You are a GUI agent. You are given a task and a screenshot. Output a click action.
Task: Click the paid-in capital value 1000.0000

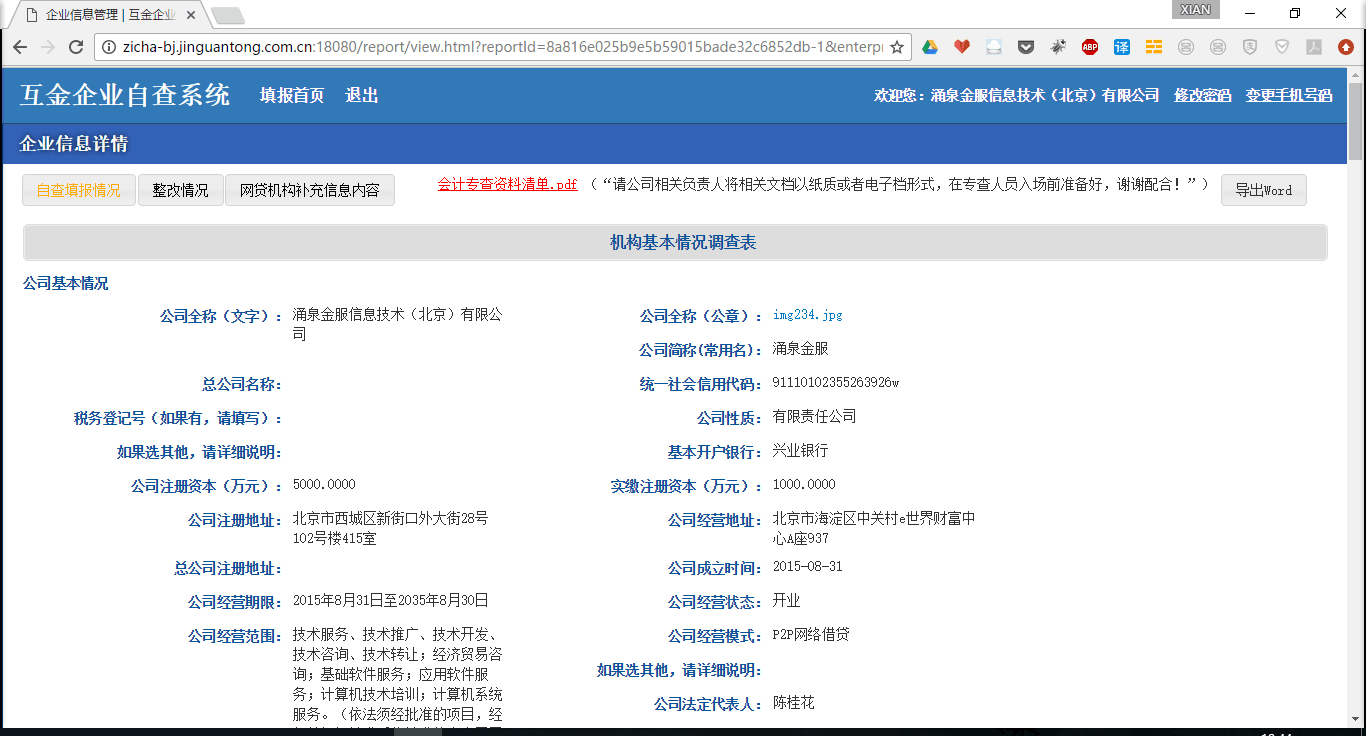[804, 485]
